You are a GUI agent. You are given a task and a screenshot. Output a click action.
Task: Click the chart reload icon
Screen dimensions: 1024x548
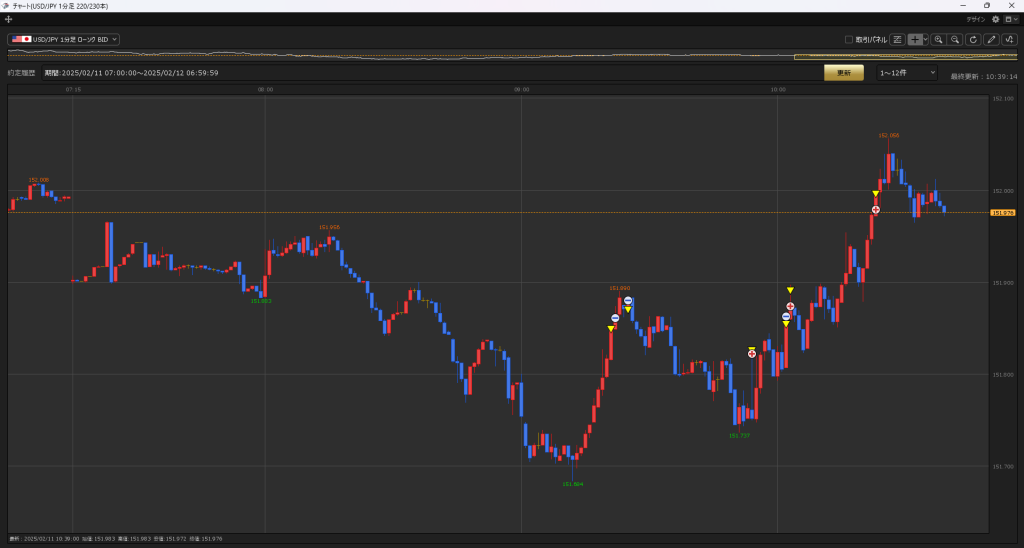(x=973, y=39)
